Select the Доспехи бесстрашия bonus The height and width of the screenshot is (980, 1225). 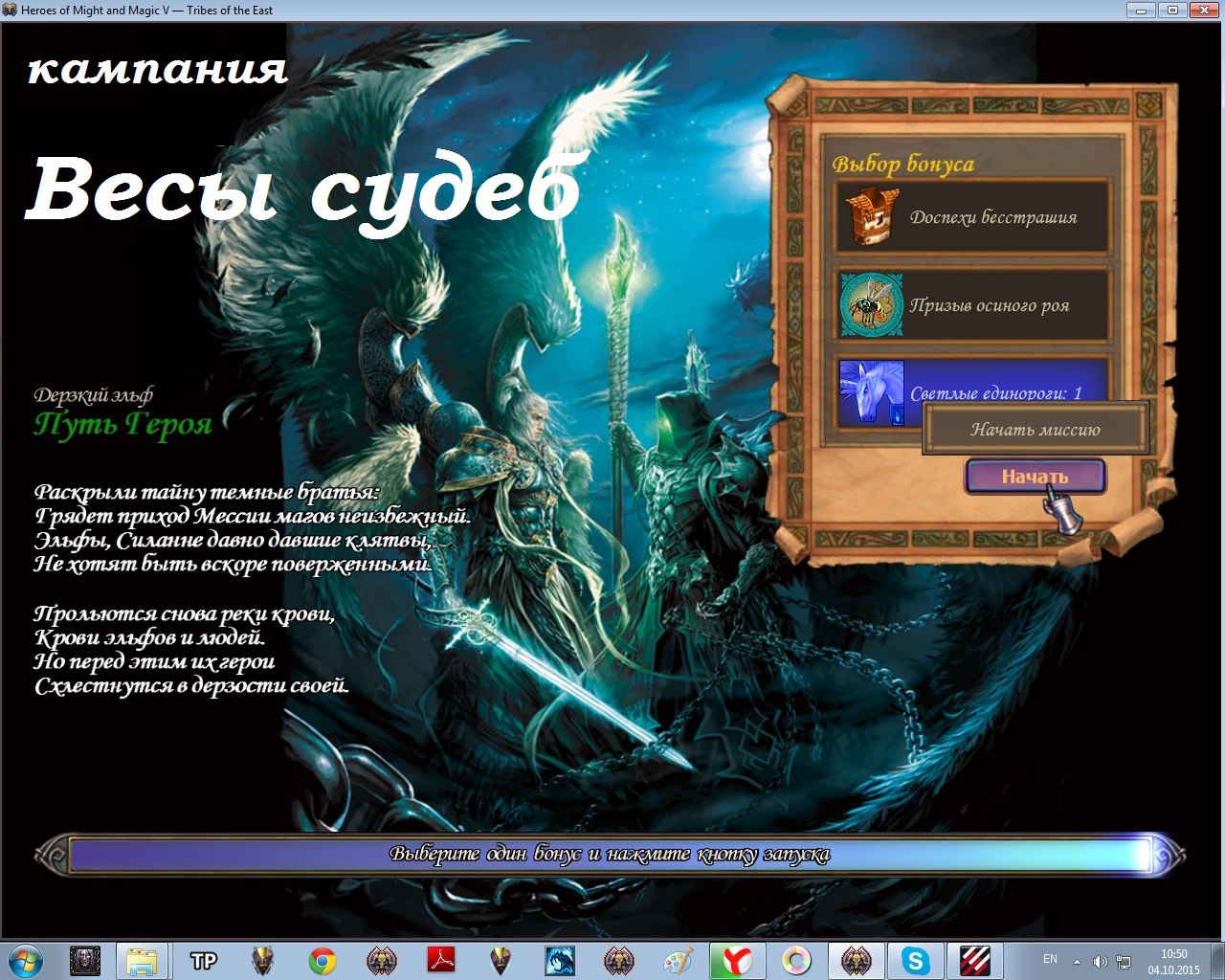coord(973,217)
